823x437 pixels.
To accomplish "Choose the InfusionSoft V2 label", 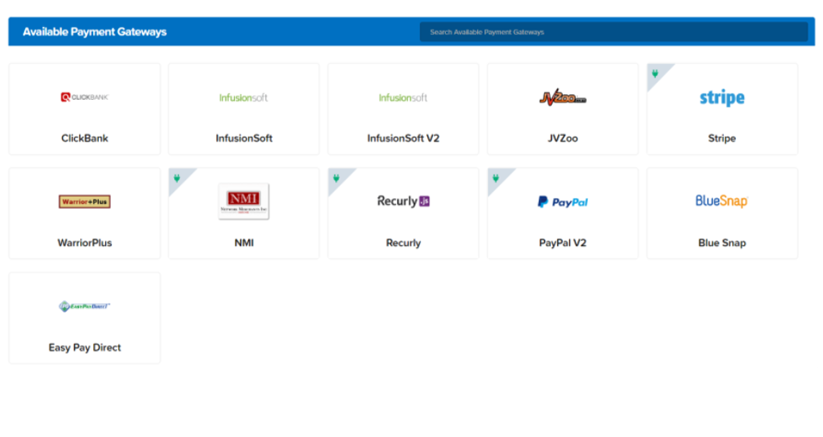I will 403,138.
